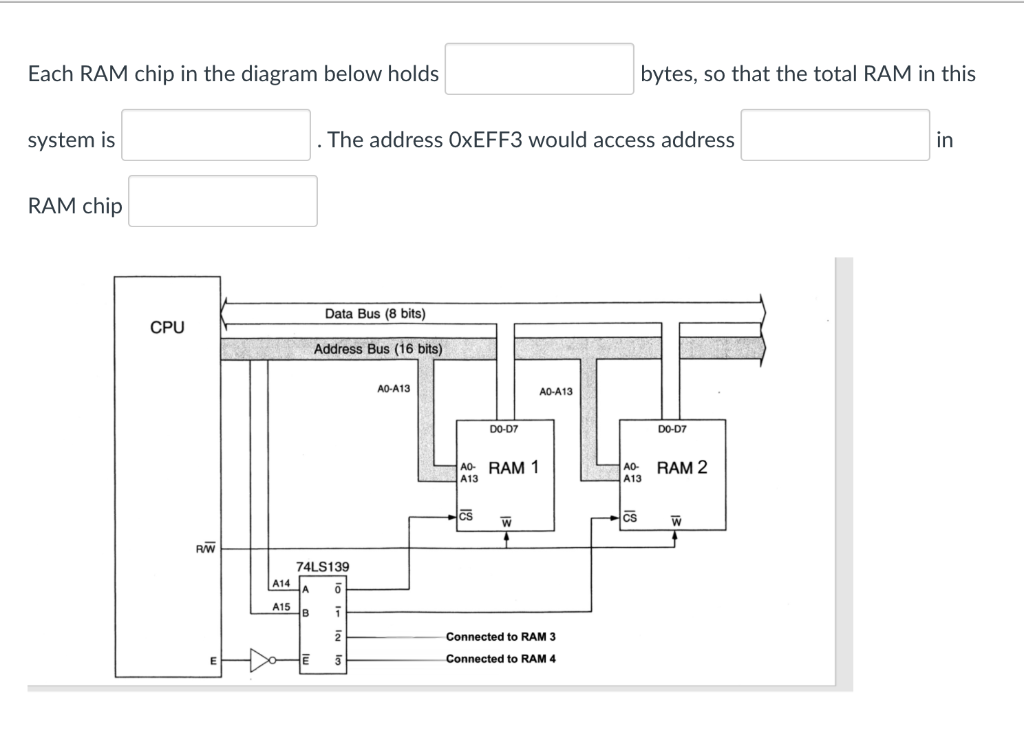Click the first answer box for bytes held
Image resolution: width=1024 pixels, height=753 pixels.
coord(539,68)
